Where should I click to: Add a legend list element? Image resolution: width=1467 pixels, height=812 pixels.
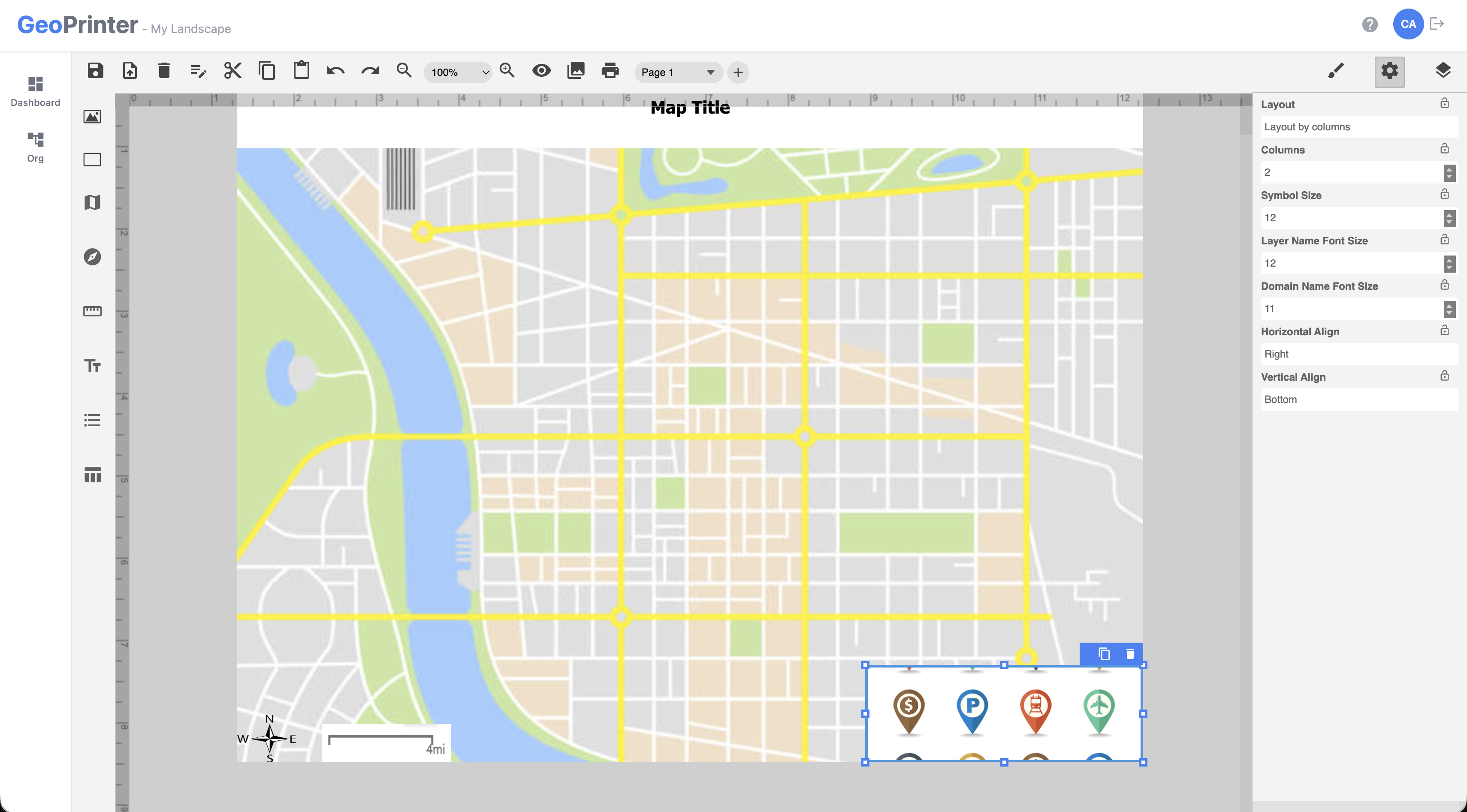(92, 420)
